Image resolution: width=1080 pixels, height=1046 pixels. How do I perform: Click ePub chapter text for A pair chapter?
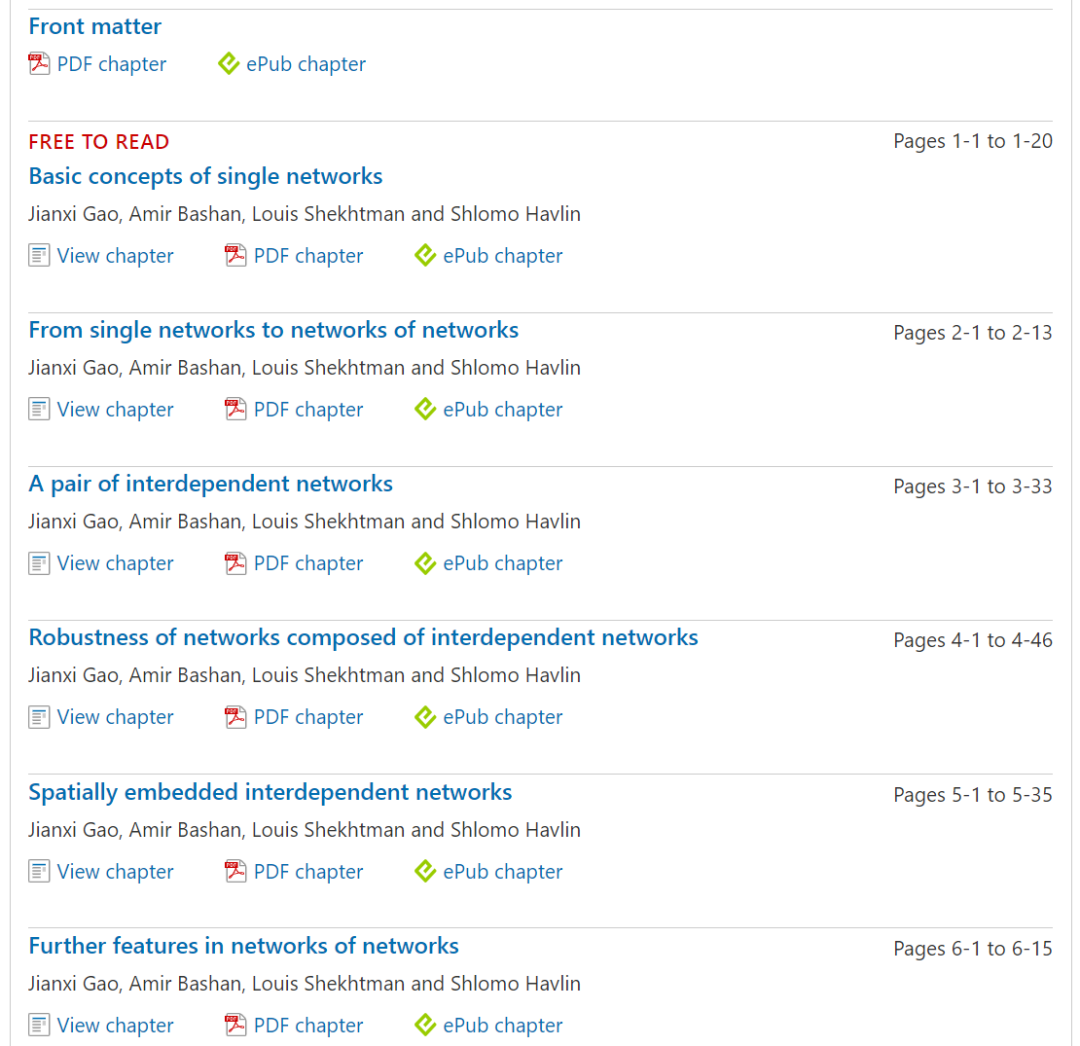pos(502,564)
